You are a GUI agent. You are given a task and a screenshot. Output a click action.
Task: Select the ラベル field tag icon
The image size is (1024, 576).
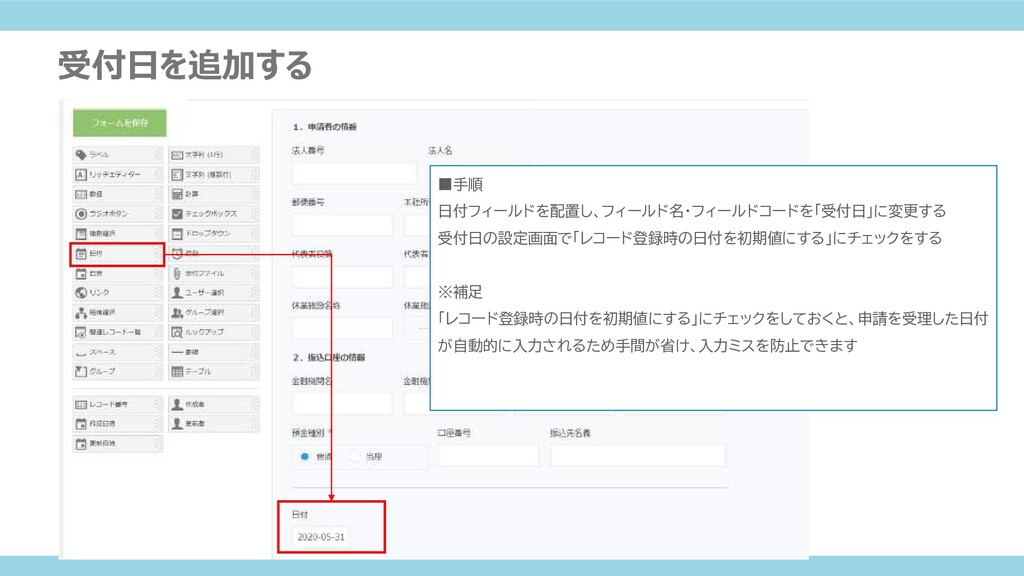tap(81, 155)
